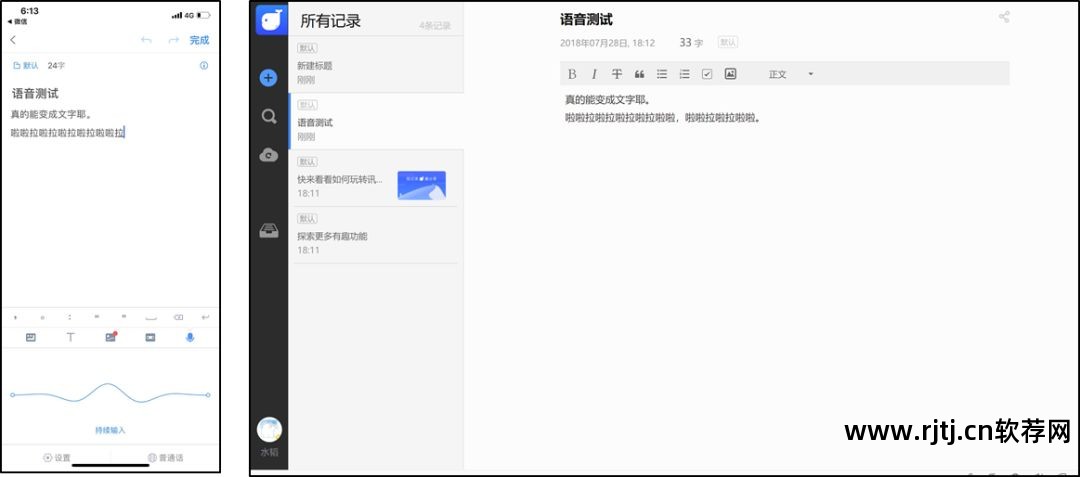The width and height of the screenshot is (1080, 477).
Task: Click the note body text in editor
Action: [x=663, y=109]
